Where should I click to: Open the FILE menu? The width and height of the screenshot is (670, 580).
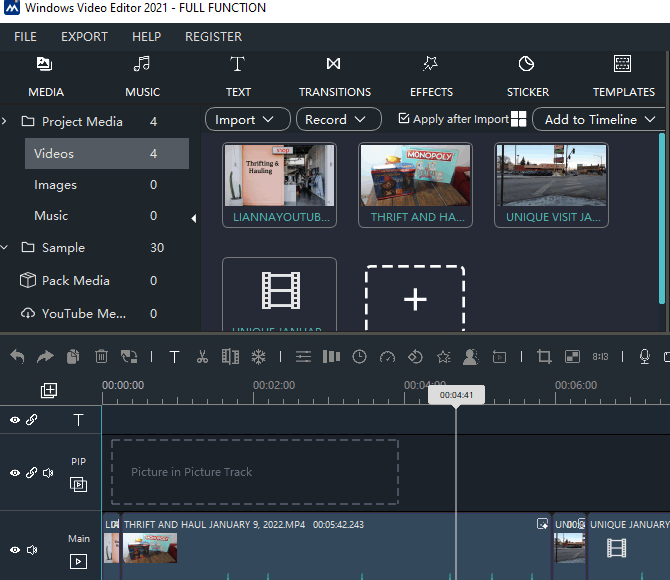click(25, 37)
